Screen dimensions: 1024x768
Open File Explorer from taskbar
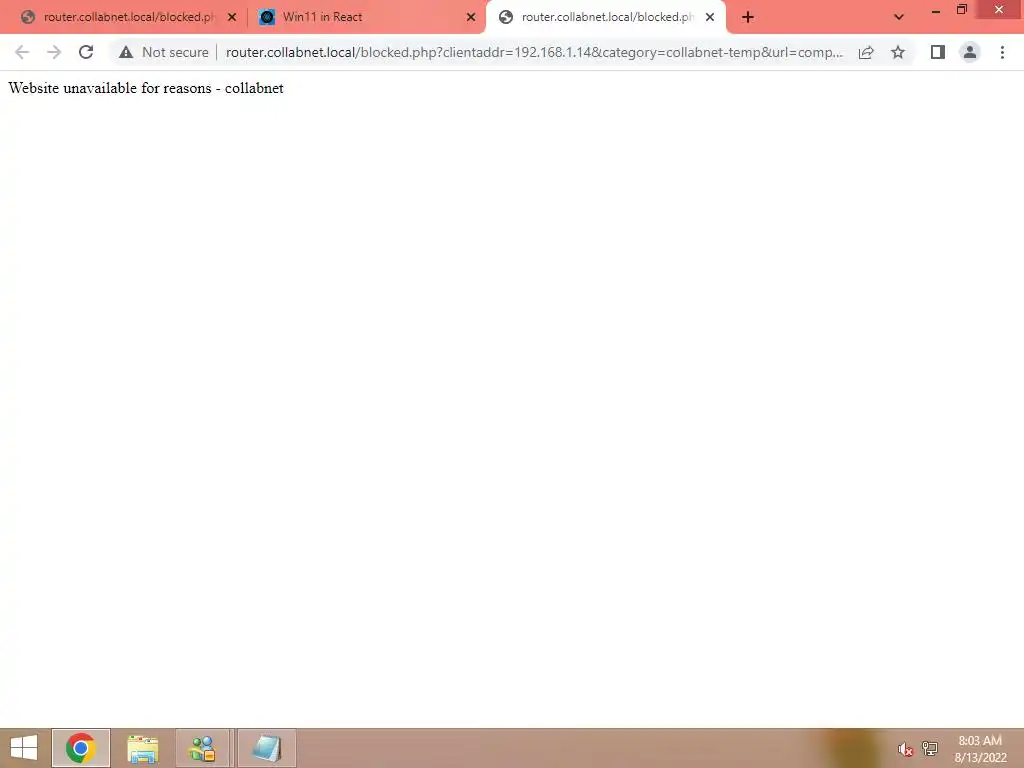pos(142,748)
